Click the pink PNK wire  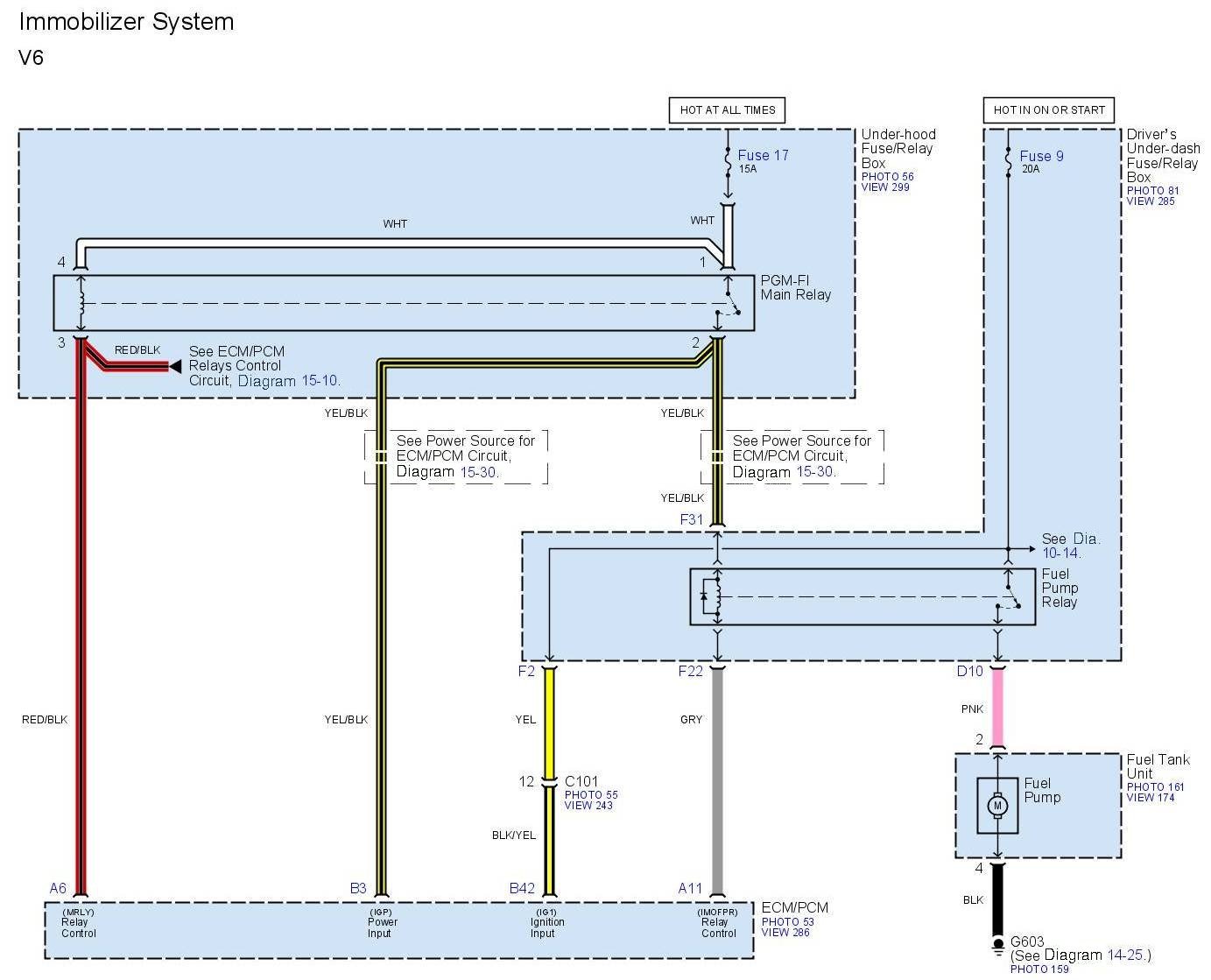(996, 707)
